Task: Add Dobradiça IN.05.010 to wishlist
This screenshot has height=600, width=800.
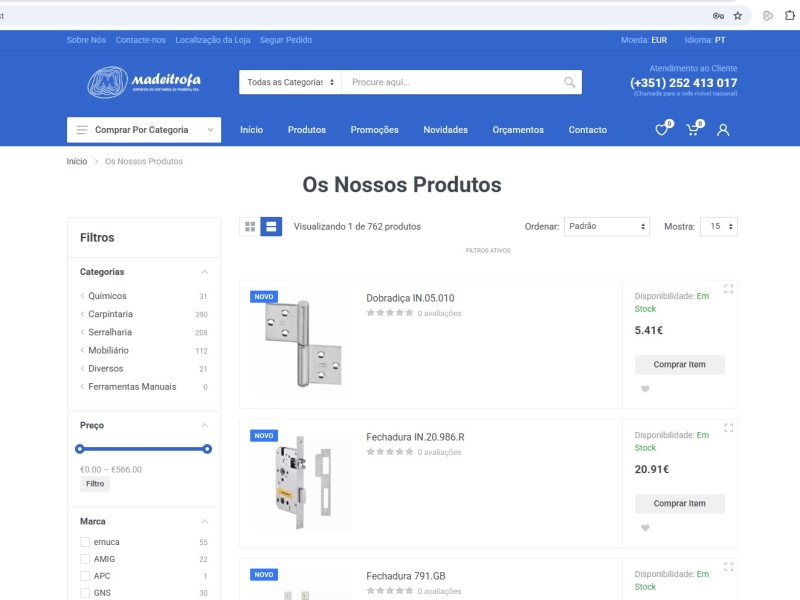Action: click(645, 389)
